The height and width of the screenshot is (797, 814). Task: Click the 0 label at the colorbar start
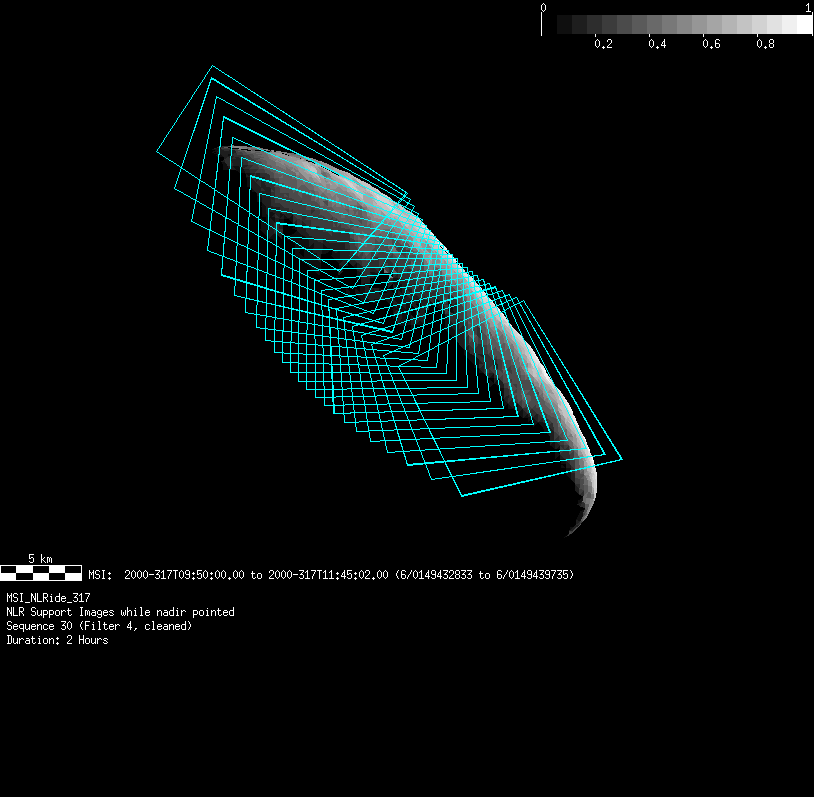tap(543, 7)
